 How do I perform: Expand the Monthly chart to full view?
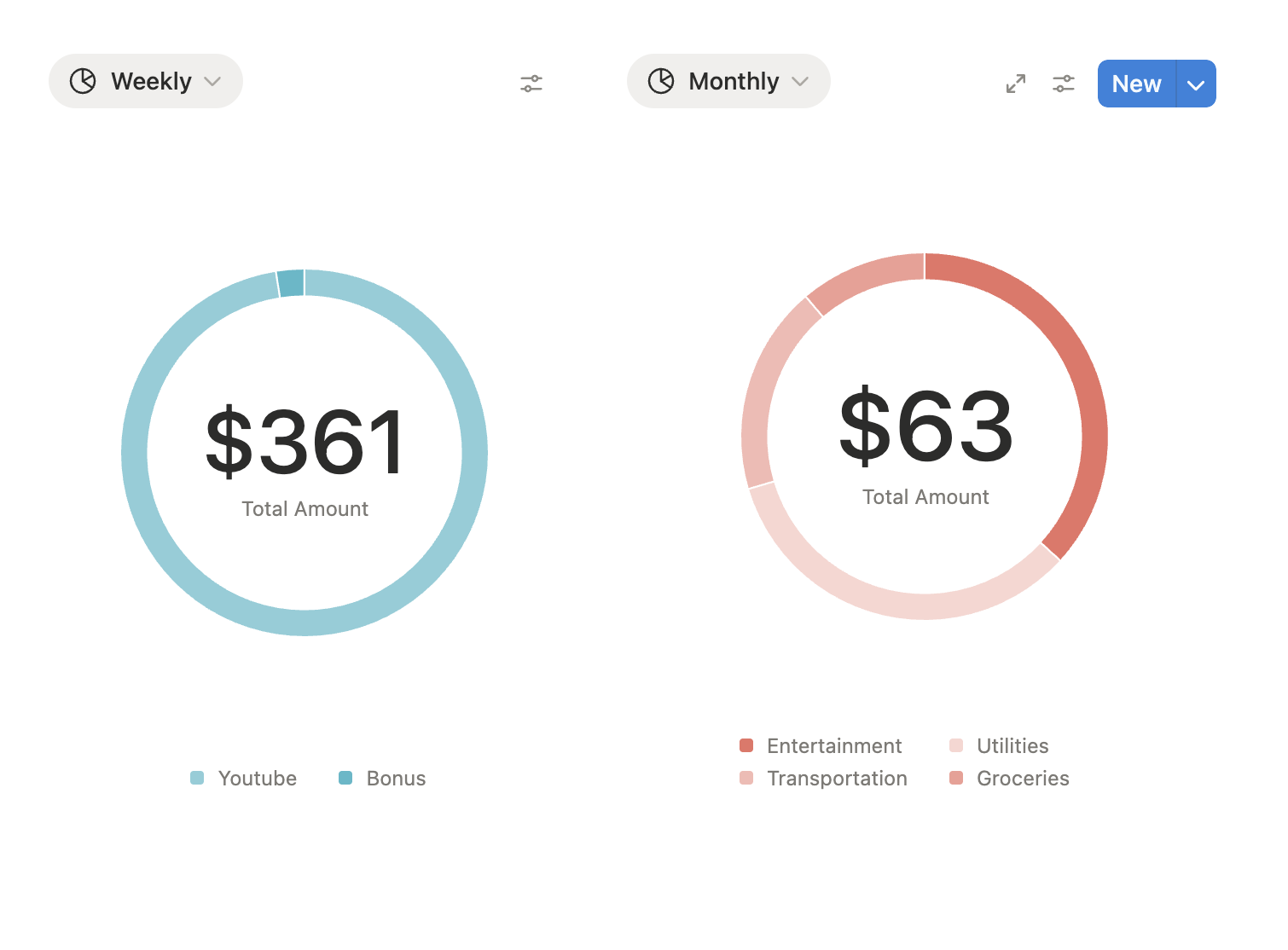1015,84
